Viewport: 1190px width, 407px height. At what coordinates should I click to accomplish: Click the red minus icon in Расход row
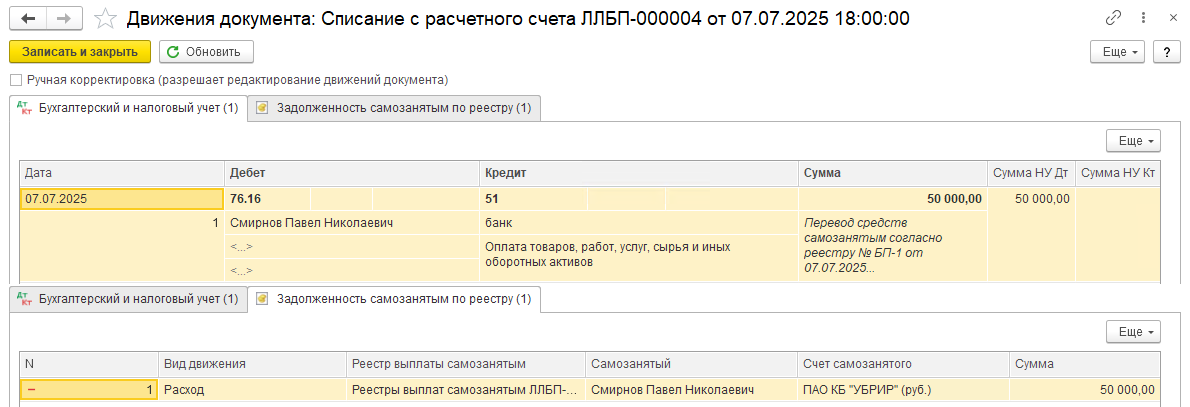31,390
